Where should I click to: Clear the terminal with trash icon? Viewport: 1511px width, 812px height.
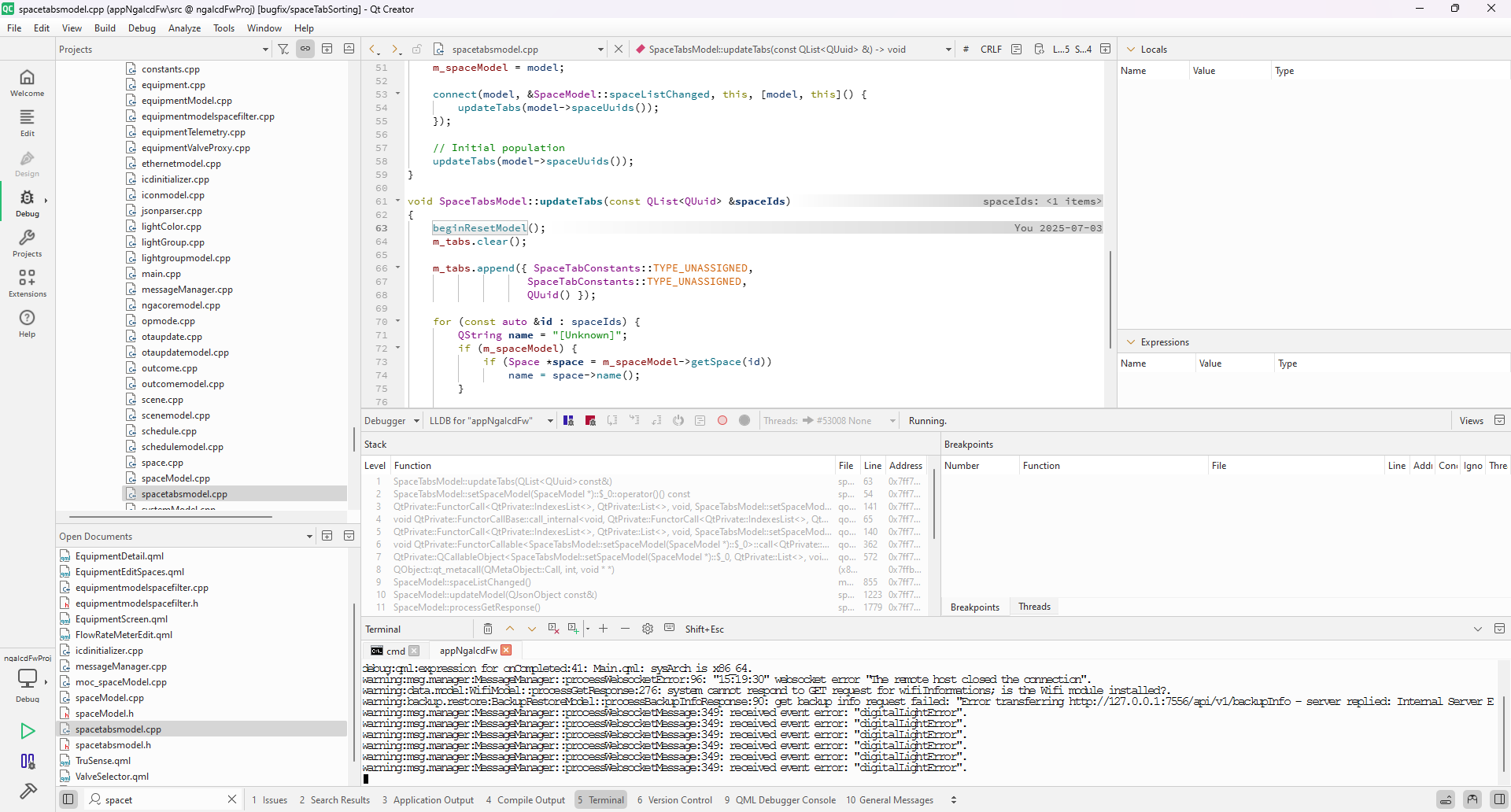pos(488,629)
